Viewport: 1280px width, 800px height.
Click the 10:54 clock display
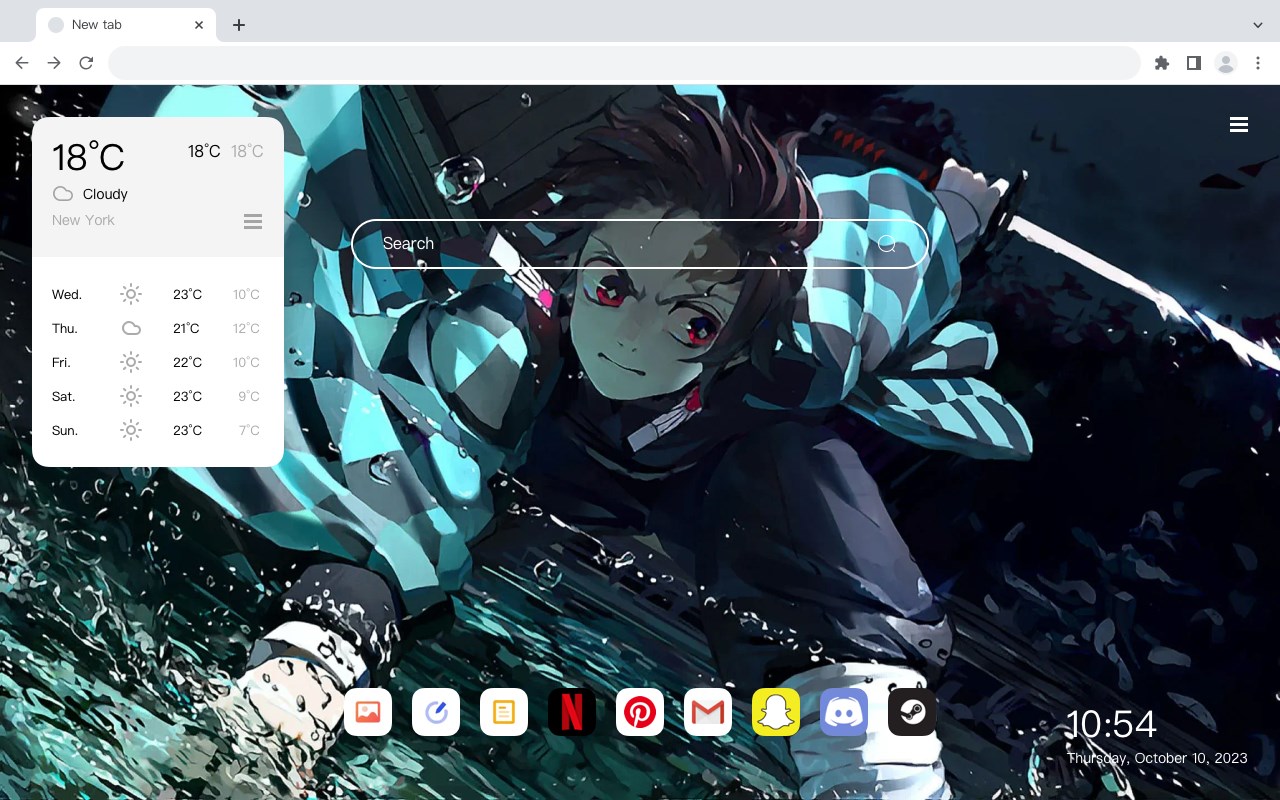(1111, 724)
